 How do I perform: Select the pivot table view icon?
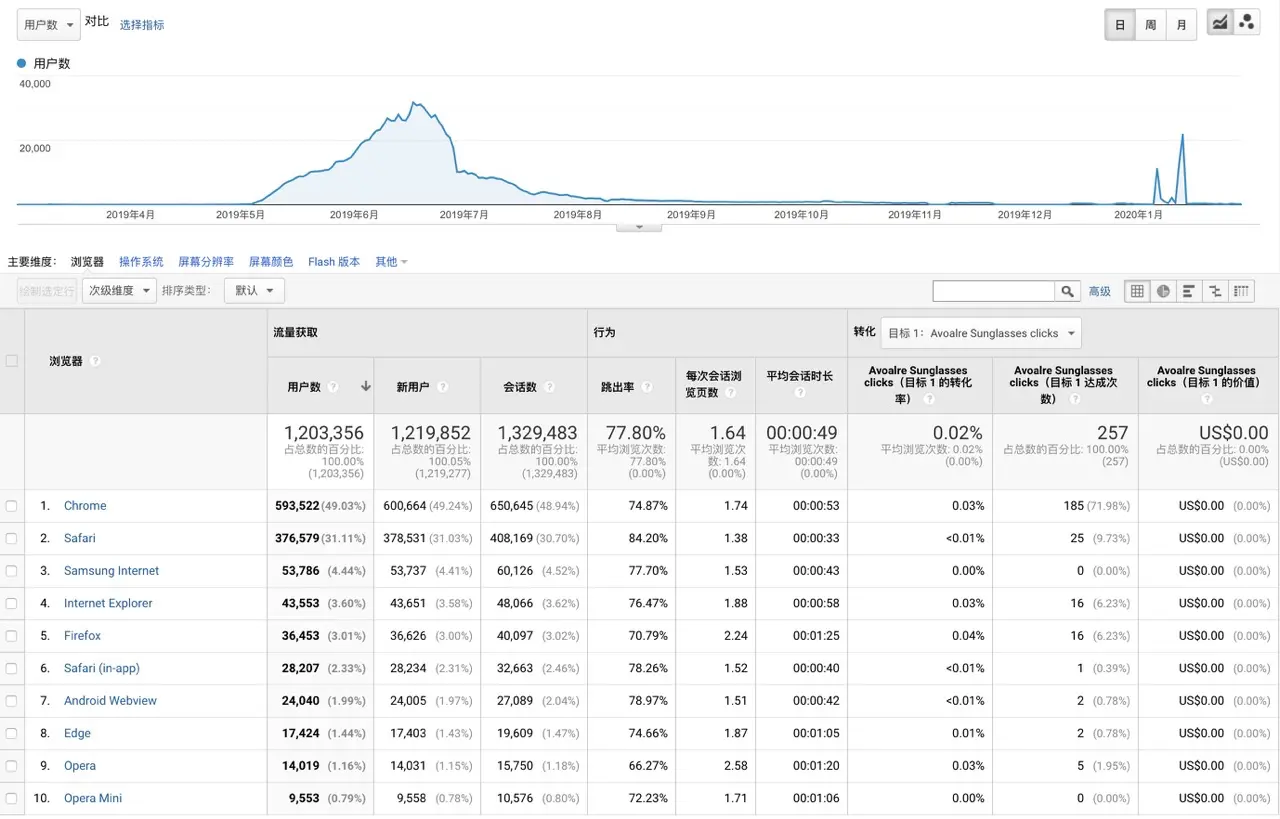[1241, 291]
